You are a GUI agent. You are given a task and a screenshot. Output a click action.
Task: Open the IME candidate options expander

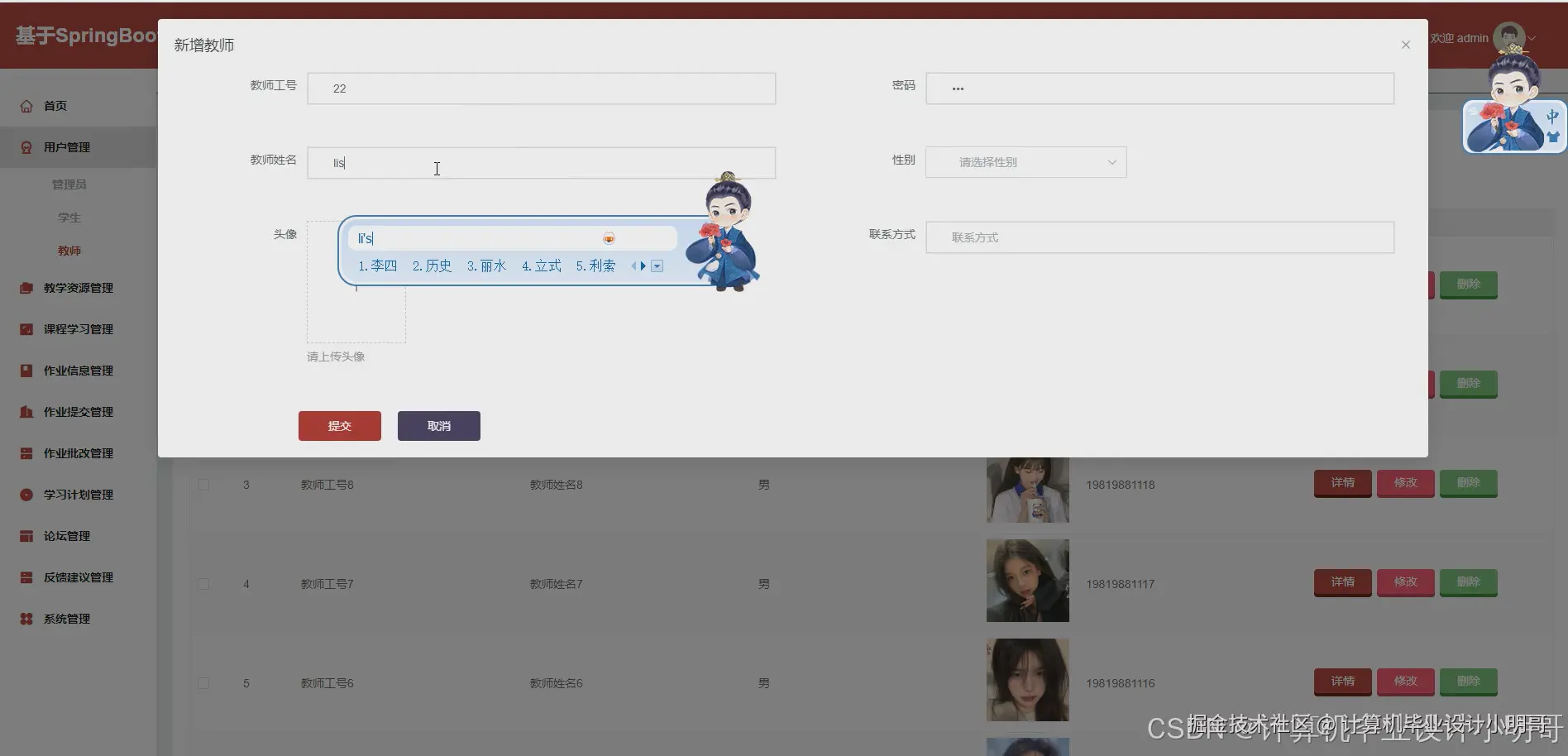coord(657,266)
